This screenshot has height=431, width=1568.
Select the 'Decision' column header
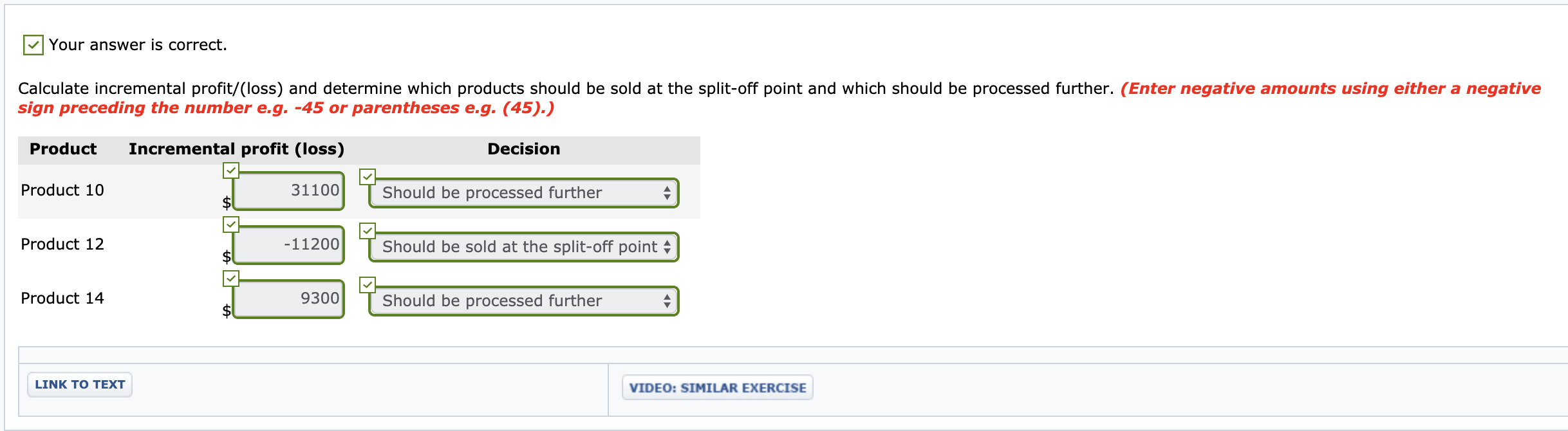[524, 149]
